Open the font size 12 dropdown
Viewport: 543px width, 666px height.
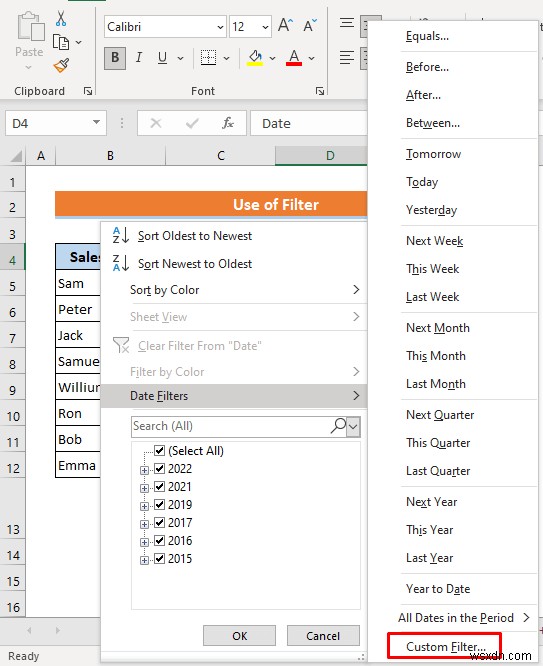point(265,27)
